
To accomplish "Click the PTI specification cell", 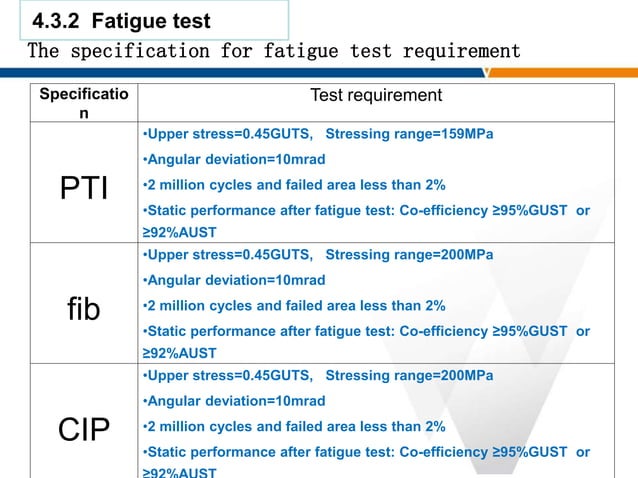I will 84,187.
